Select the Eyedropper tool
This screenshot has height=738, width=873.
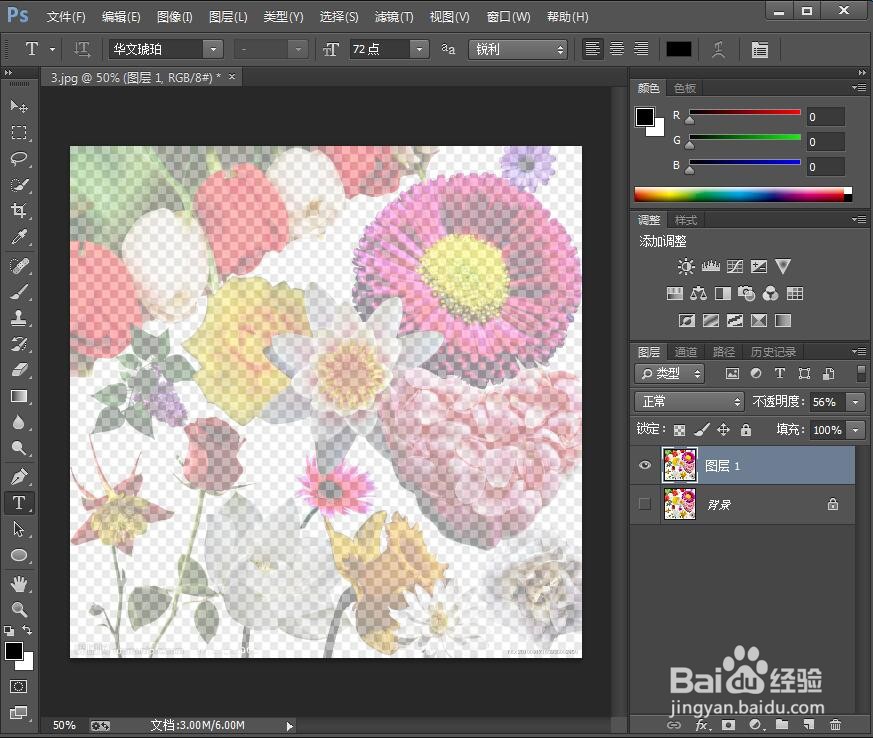[x=18, y=237]
